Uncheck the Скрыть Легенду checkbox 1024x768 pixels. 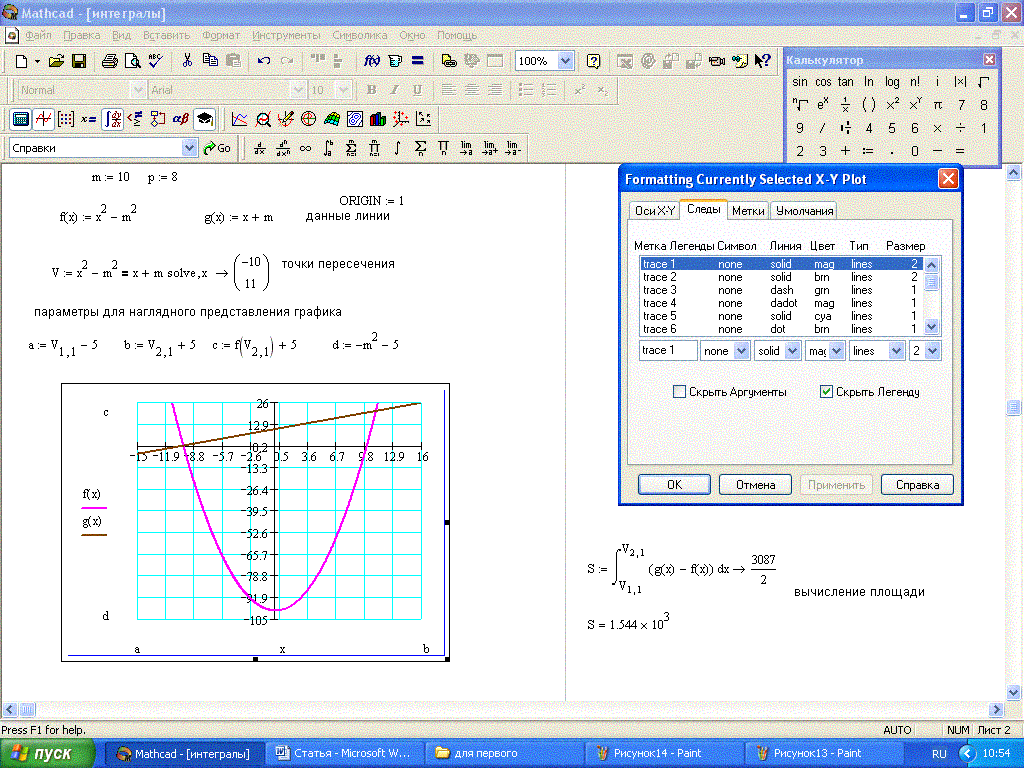tap(826, 392)
